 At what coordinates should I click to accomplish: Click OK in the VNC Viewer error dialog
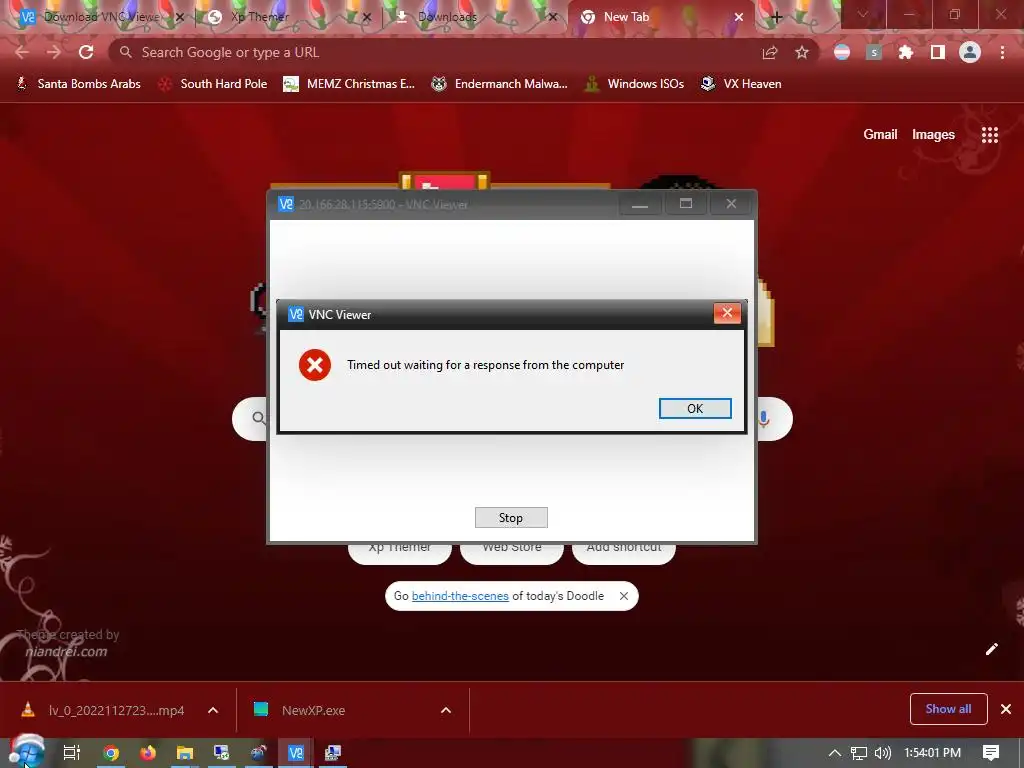click(695, 408)
